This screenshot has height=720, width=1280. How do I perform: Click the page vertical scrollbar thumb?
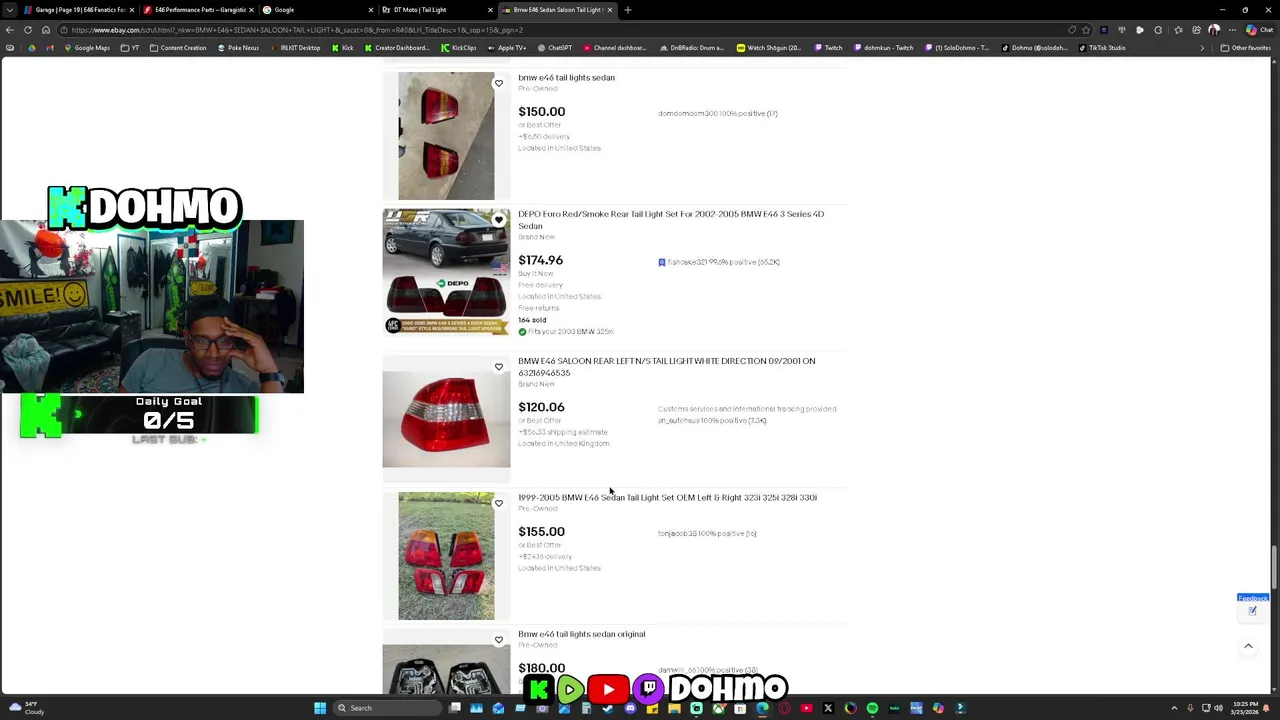point(1274,568)
